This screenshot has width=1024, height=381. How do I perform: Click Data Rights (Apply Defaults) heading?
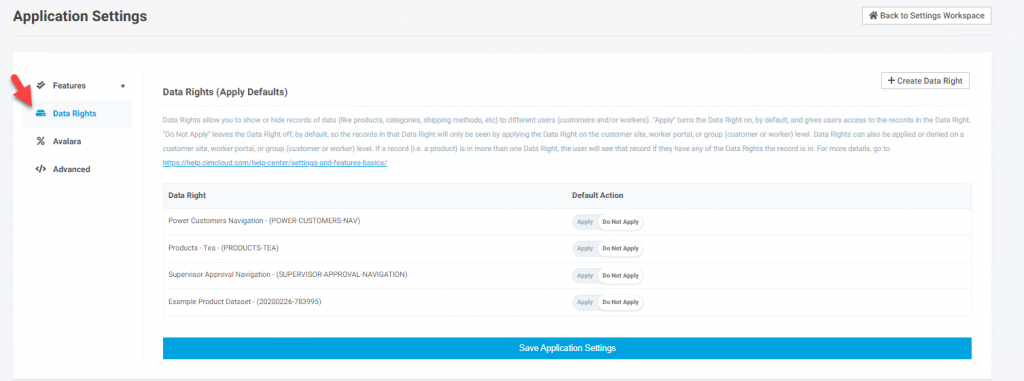225,93
